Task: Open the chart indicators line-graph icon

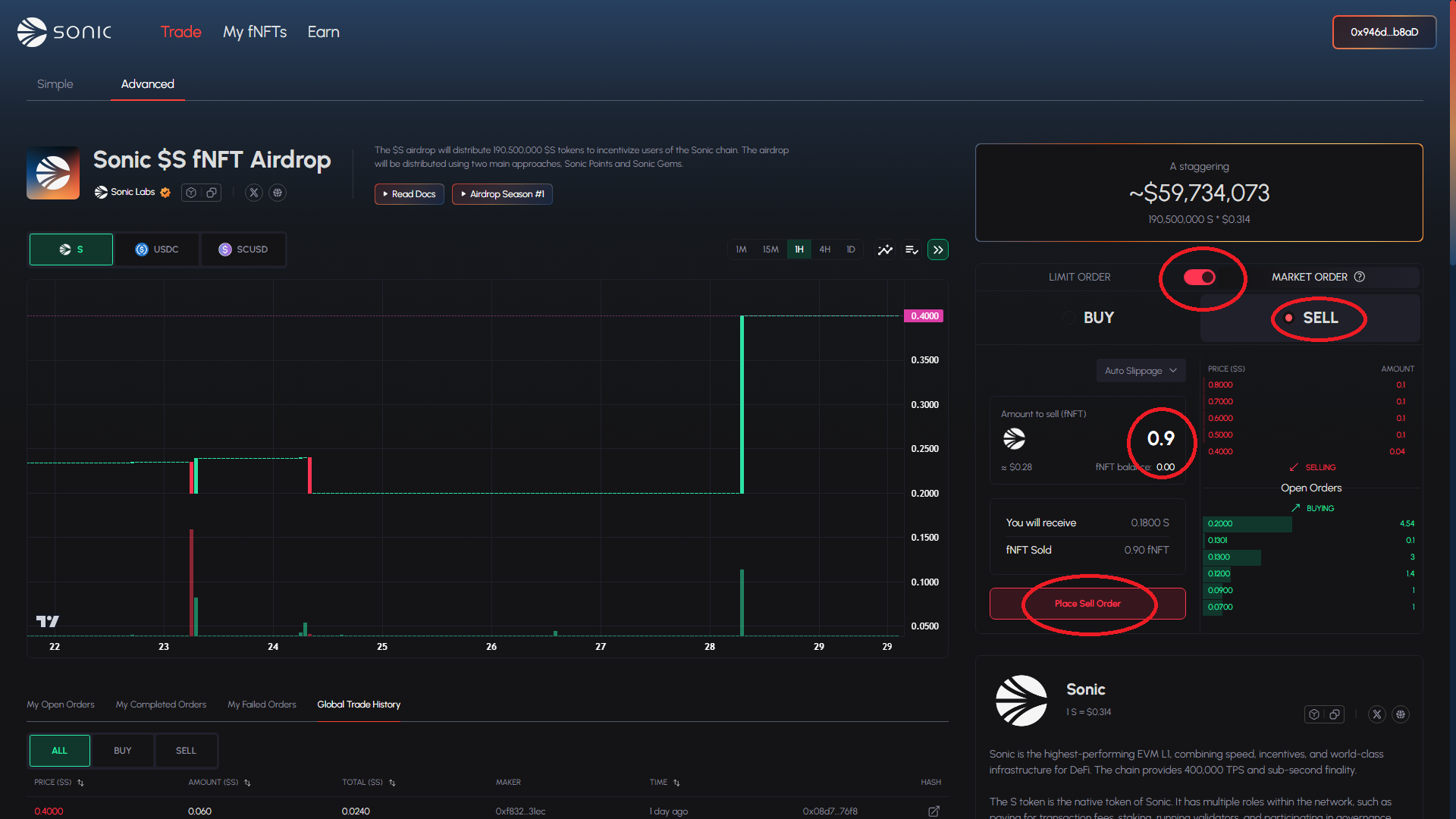Action: (x=885, y=249)
